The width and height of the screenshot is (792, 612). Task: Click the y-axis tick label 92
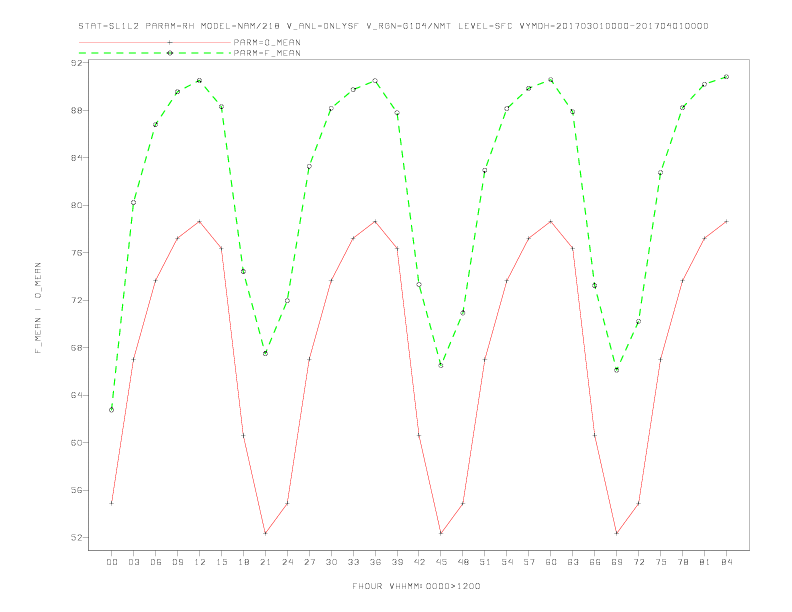click(77, 63)
